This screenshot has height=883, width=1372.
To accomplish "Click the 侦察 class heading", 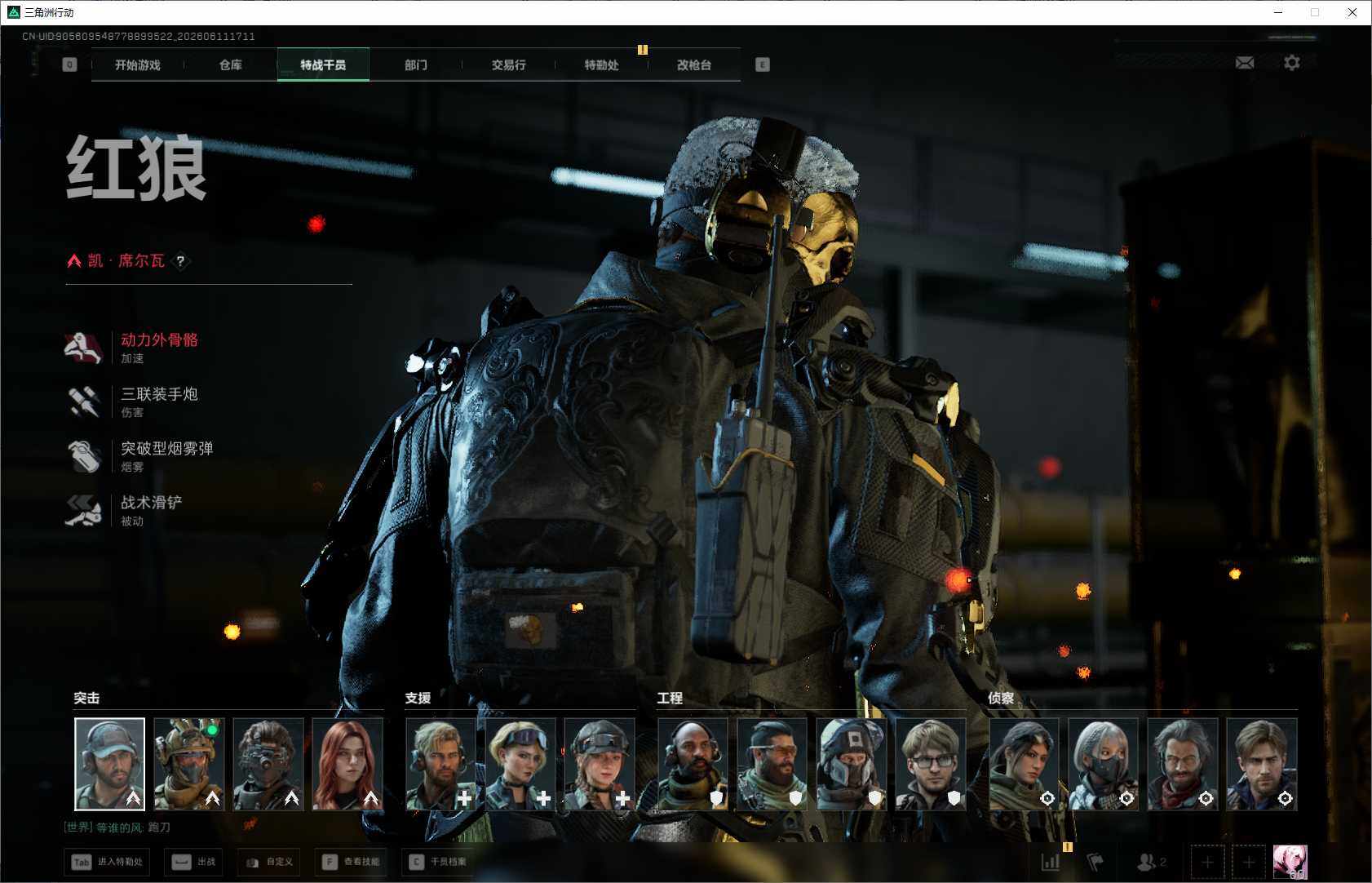I will tap(1001, 699).
